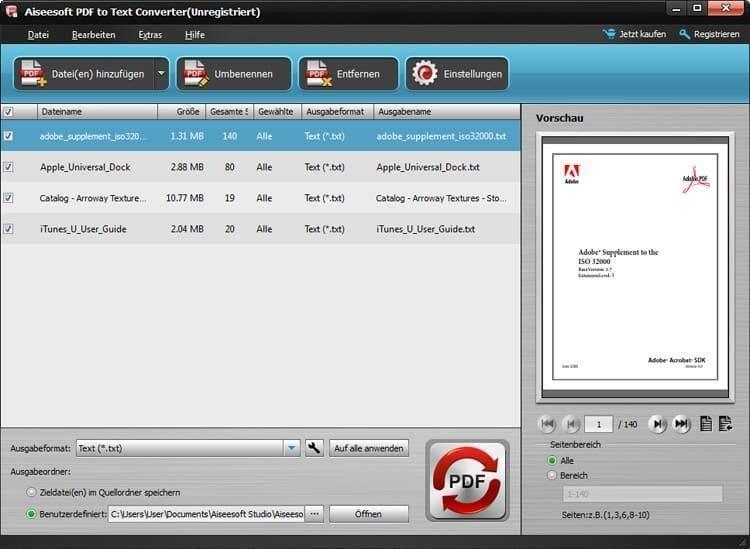Click output name iTunes_U_User_Guide.txt
Screen dimensions: 750x549
[426, 229]
